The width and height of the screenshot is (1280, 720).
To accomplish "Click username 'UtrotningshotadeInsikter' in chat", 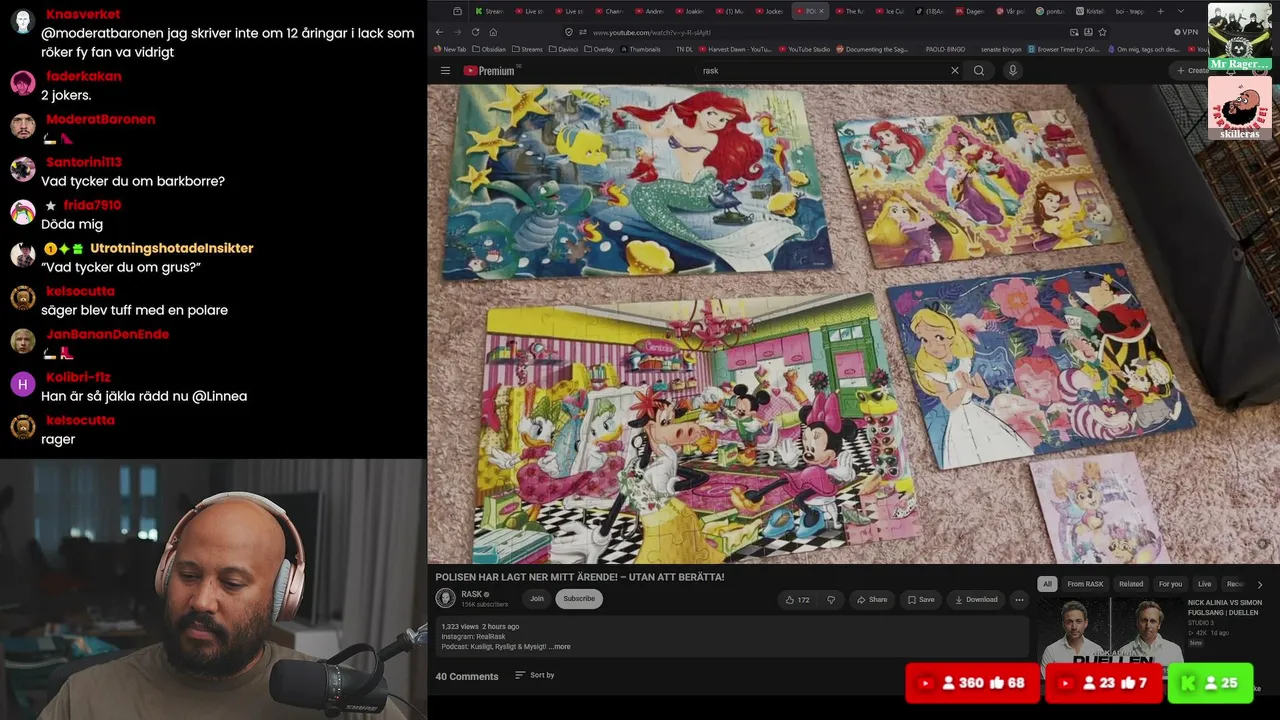I will point(171,248).
